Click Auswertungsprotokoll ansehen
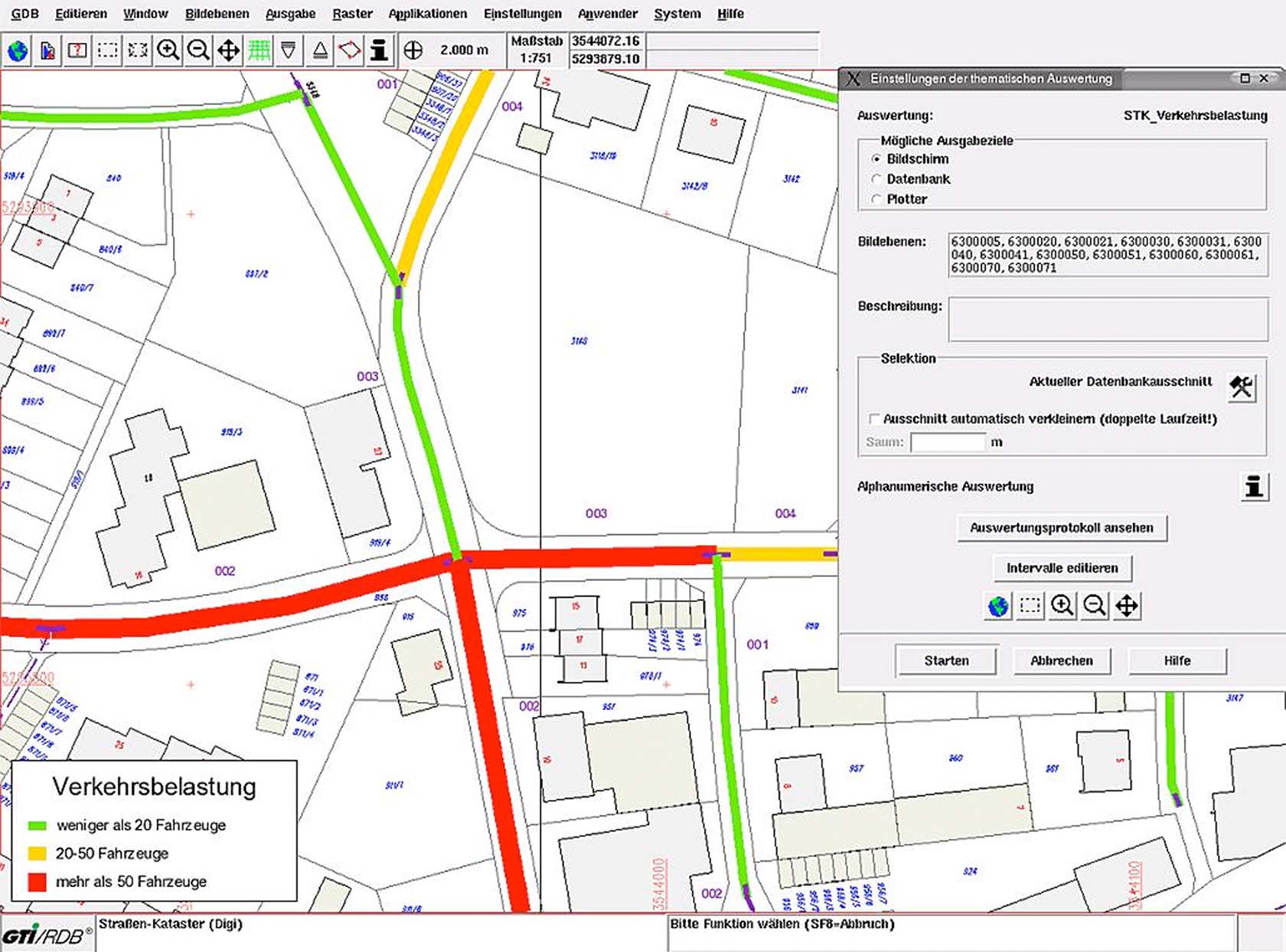 1061,528
